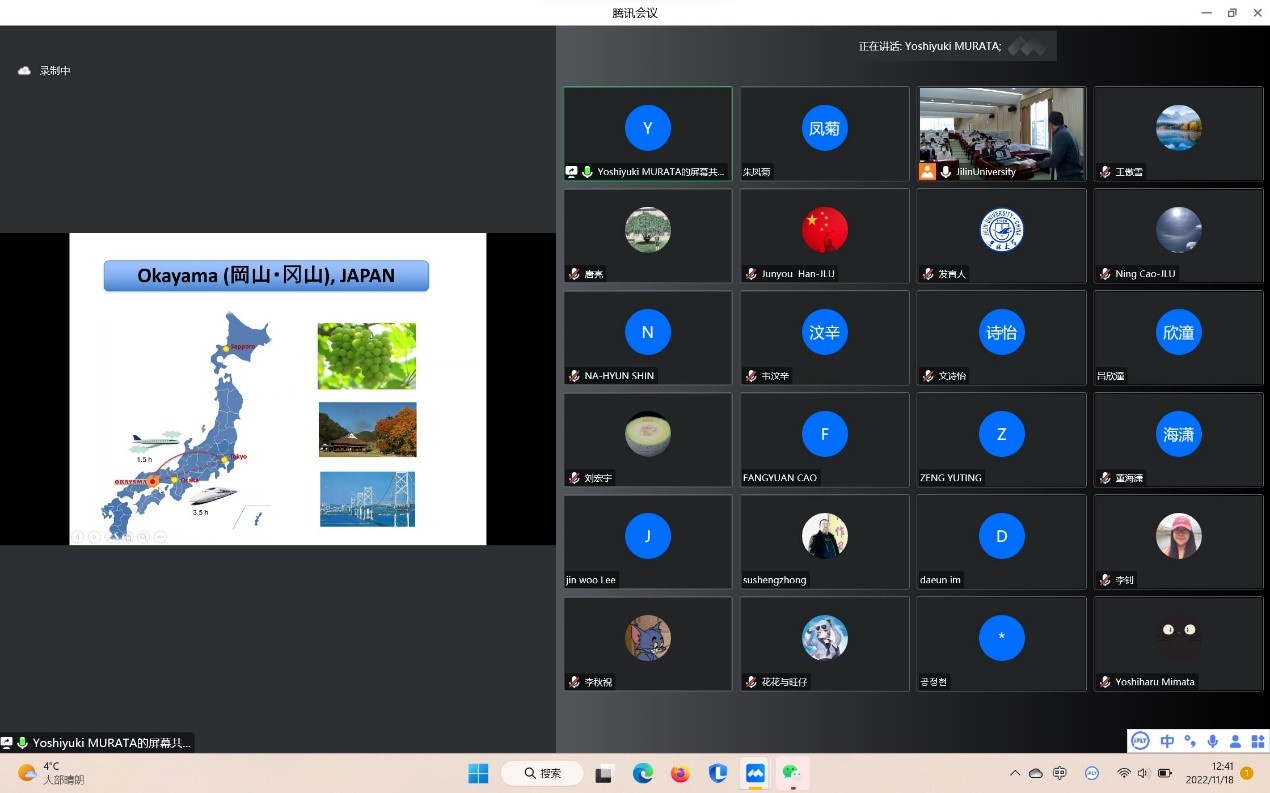The width and height of the screenshot is (1270, 793).
Task: Open Microsoft Edge from the taskbar
Action: click(643, 773)
